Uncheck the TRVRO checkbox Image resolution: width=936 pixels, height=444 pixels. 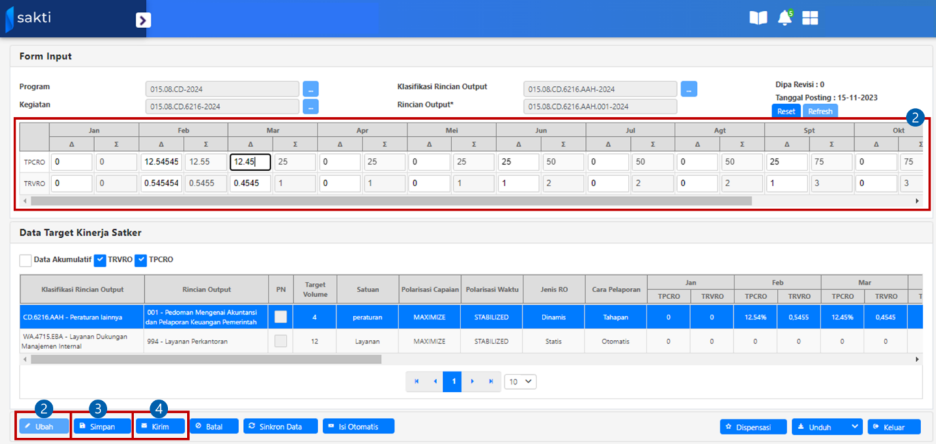tap(100, 260)
